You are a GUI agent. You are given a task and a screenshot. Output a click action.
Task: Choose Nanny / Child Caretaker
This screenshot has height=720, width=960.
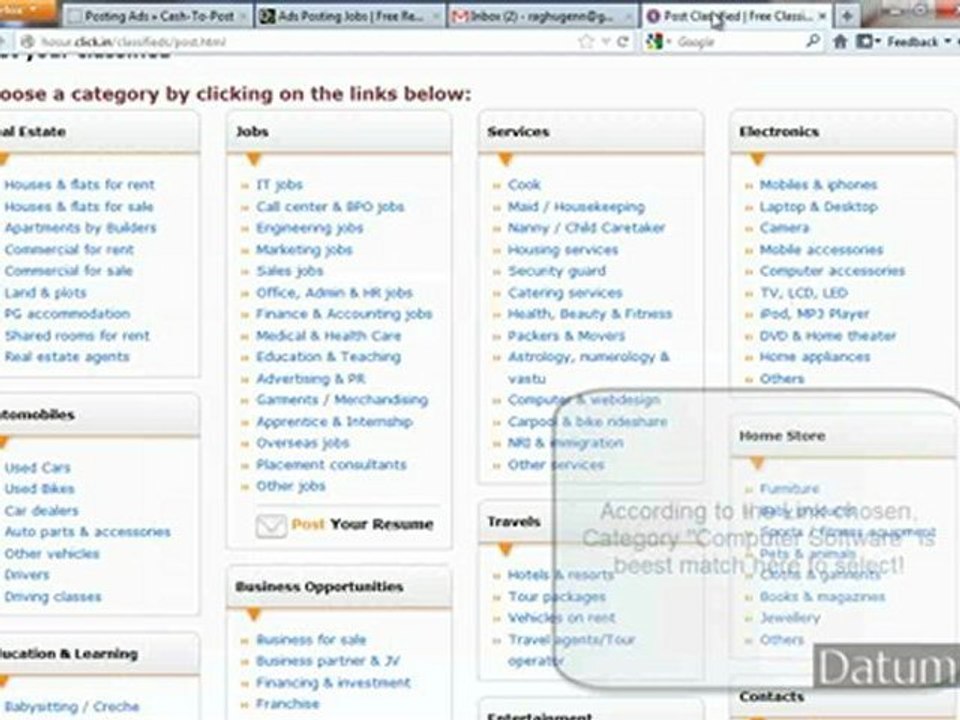pos(587,228)
